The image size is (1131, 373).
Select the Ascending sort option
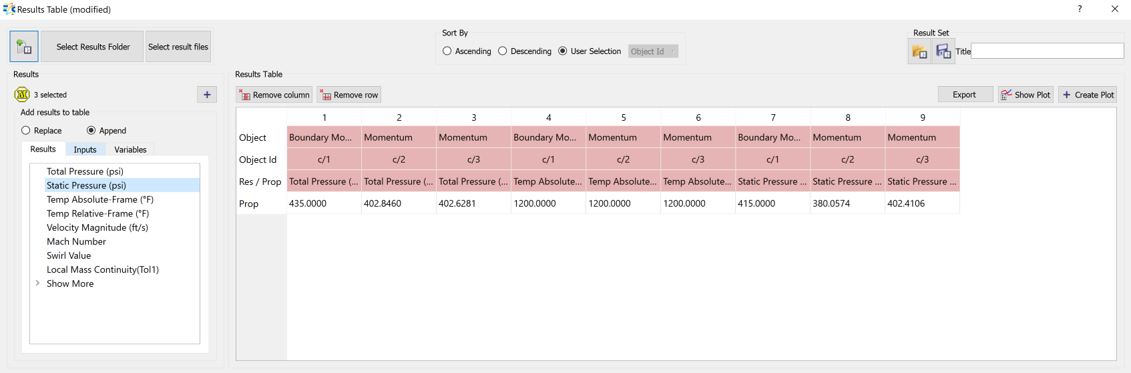[x=467, y=51]
